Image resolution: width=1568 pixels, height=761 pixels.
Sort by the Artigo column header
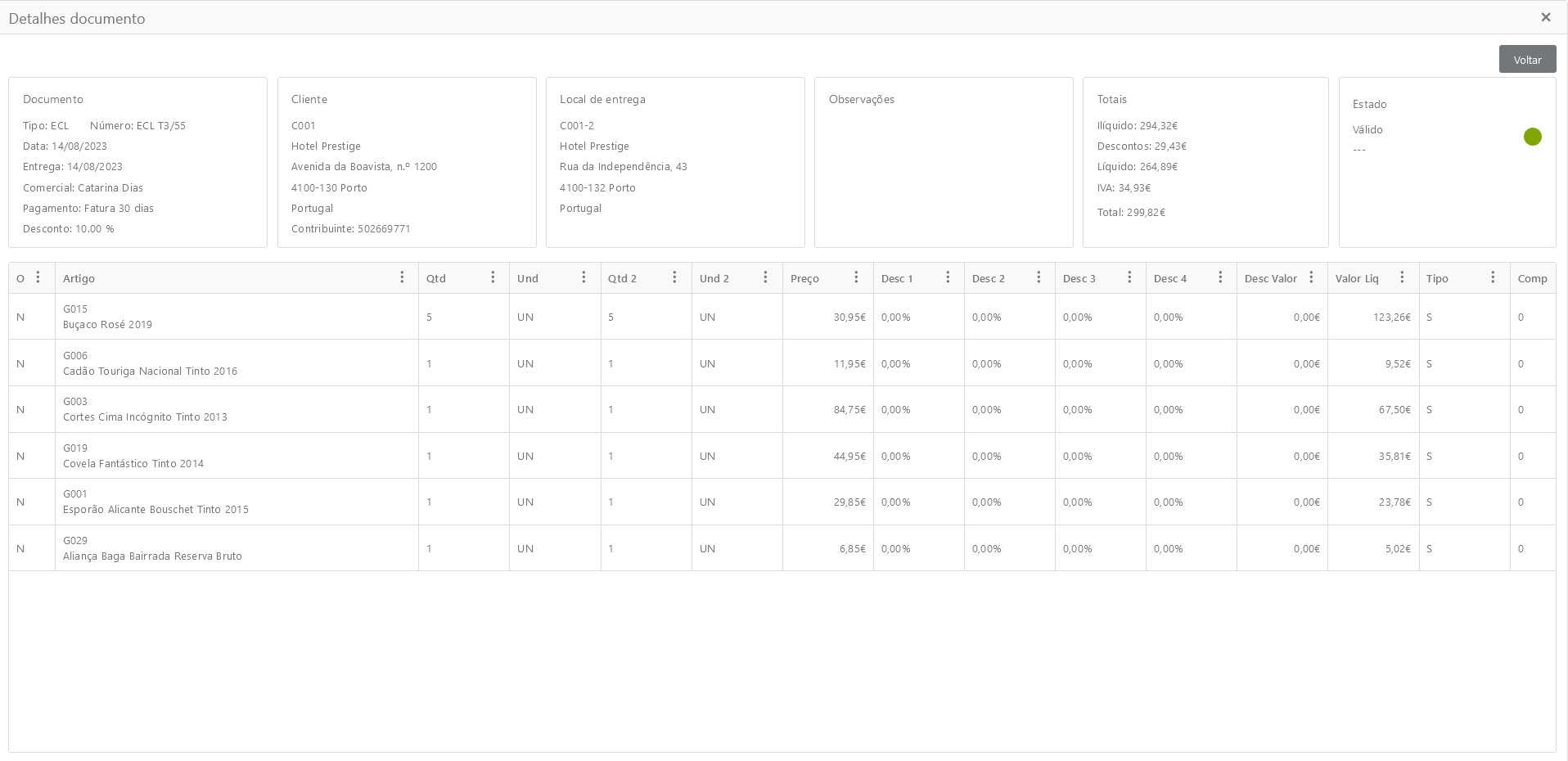79,278
